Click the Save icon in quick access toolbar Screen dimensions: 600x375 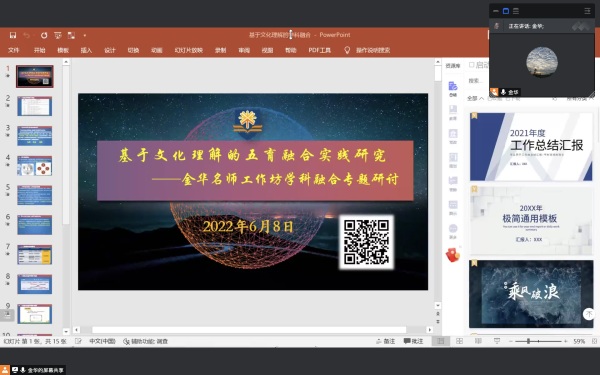(x=13, y=35)
